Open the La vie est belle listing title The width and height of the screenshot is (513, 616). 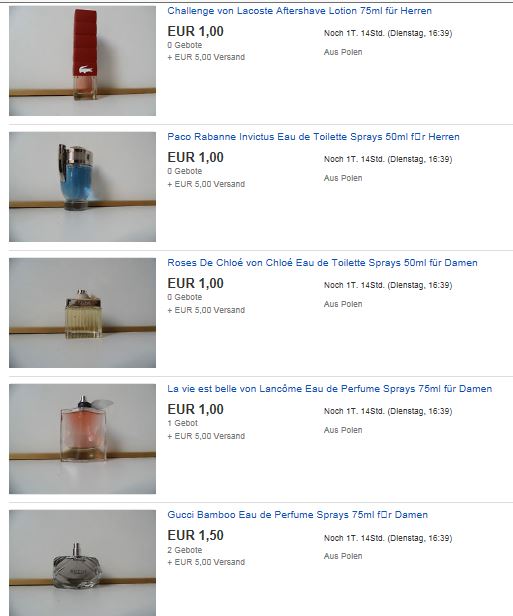(329, 389)
